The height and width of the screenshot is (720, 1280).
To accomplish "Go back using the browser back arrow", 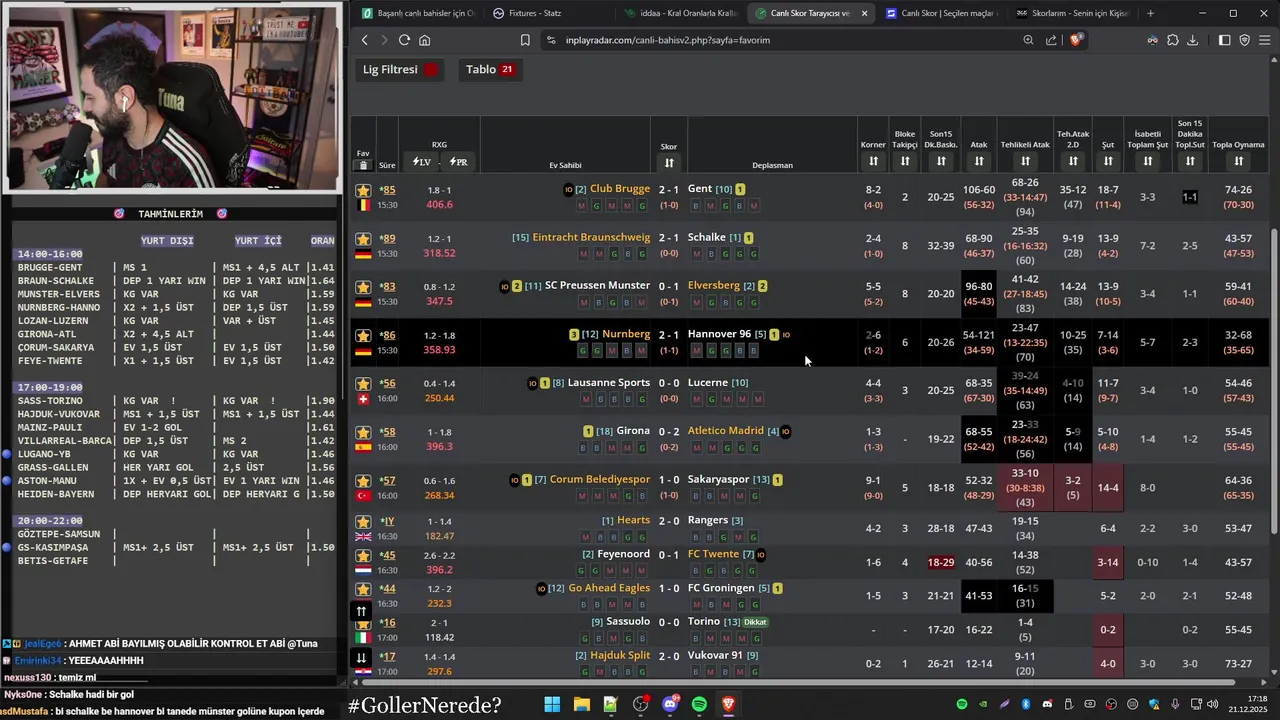I will pyautogui.click(x=365, y=40).
